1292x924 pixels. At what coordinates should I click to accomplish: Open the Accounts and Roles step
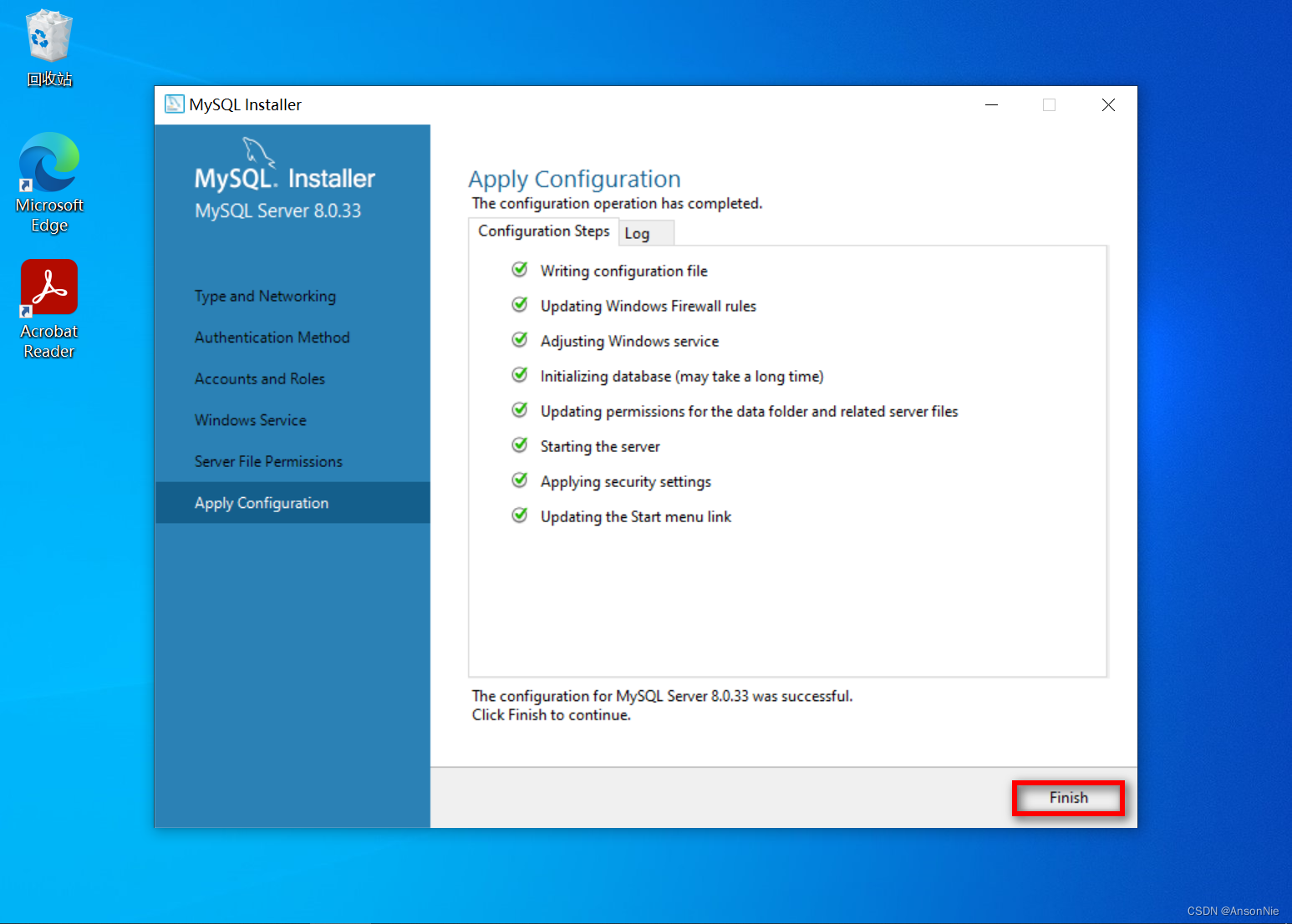(260, 378)
